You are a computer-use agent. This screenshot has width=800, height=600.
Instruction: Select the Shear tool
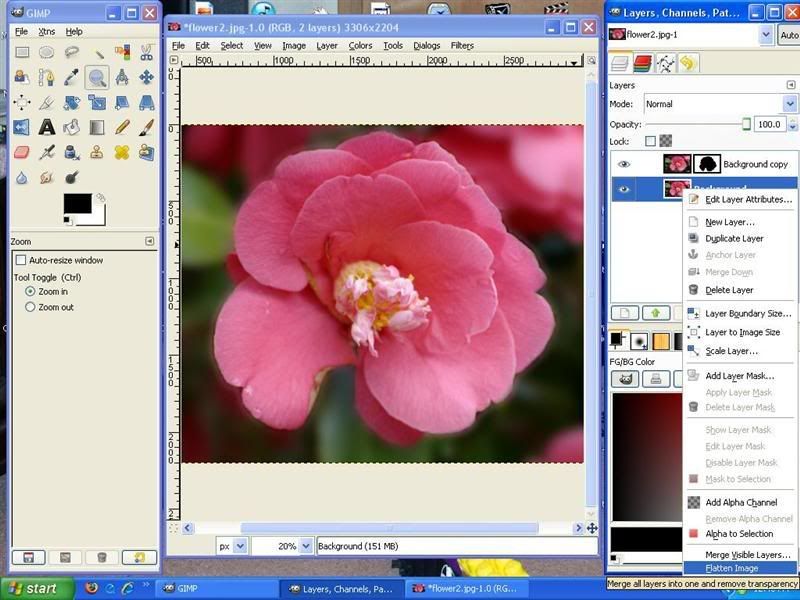tap(121, 102)
